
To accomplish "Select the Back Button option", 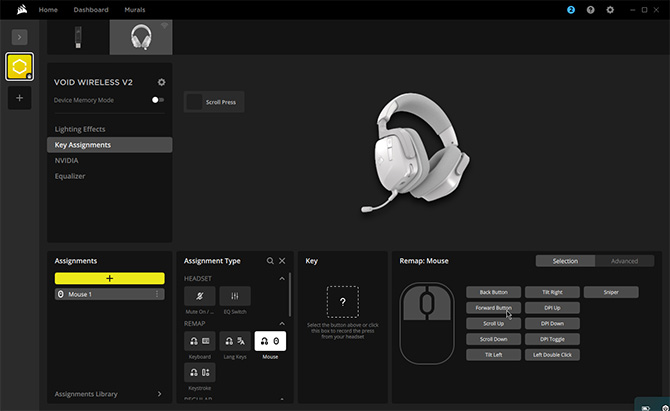I will 494,292.
